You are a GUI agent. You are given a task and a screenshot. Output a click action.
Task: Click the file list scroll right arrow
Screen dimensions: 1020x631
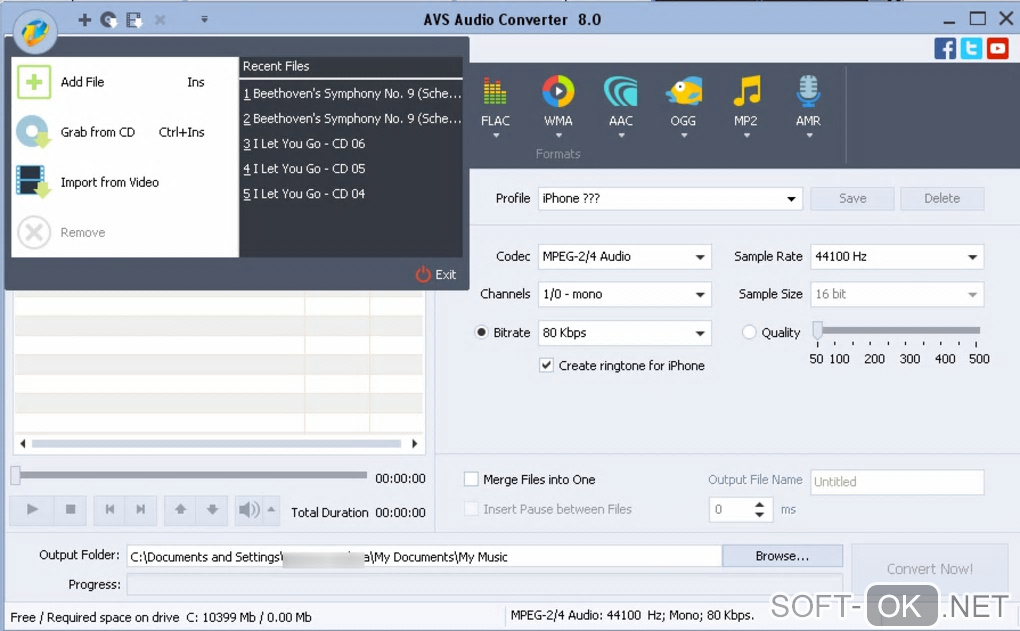[414, 444]
